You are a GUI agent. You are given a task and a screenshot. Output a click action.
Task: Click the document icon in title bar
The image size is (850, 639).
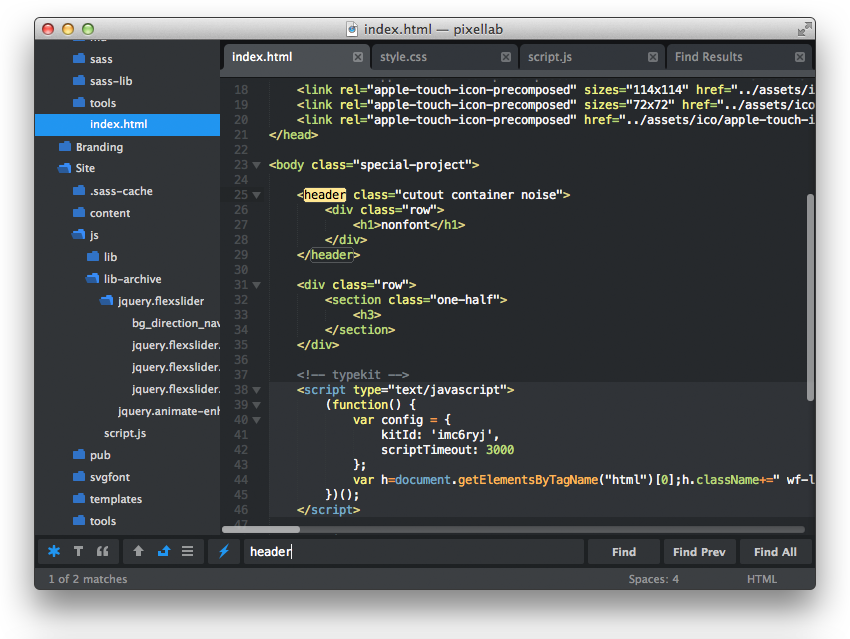point(352,29)
